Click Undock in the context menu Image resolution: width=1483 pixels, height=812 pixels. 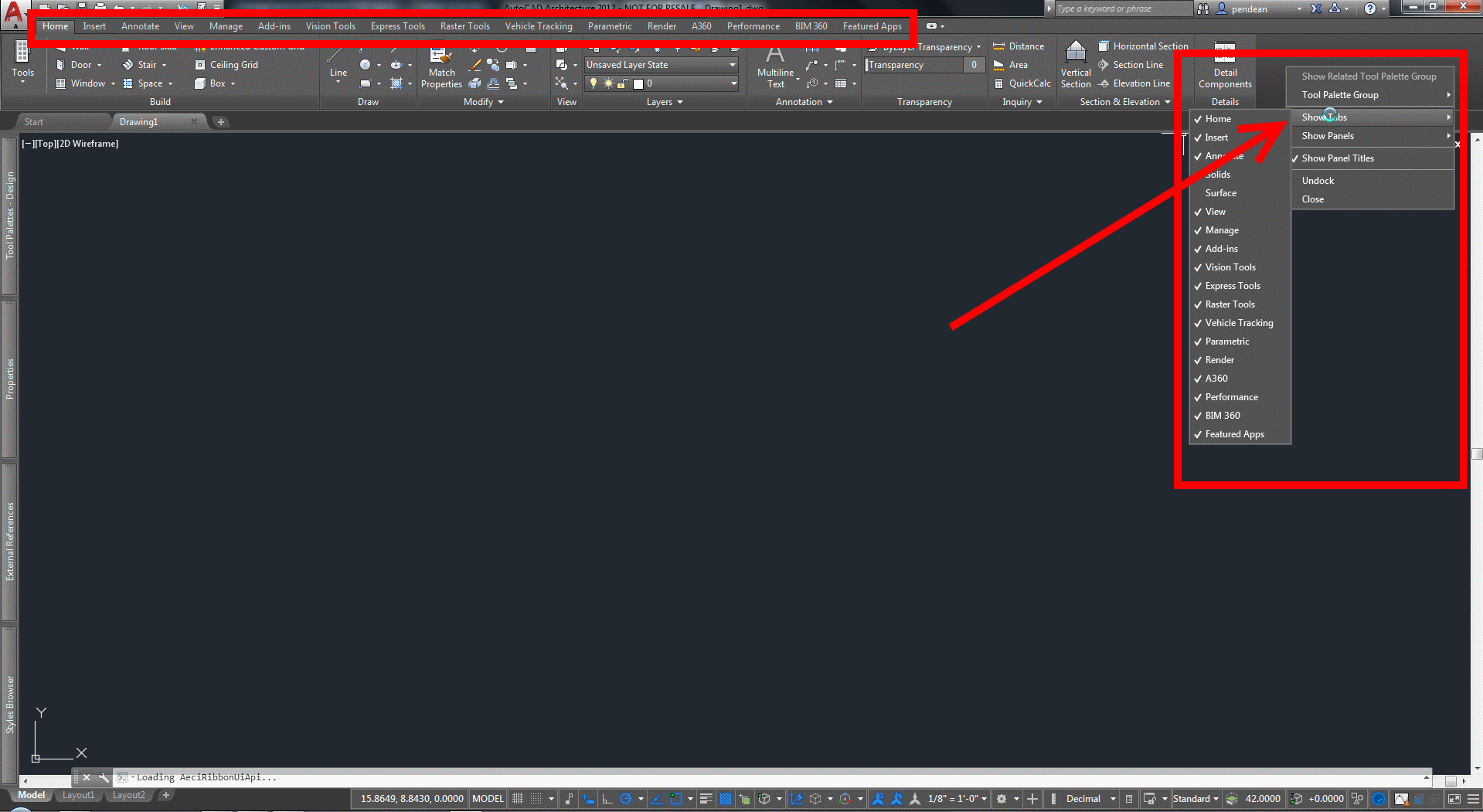click(x=1317, y=180)
